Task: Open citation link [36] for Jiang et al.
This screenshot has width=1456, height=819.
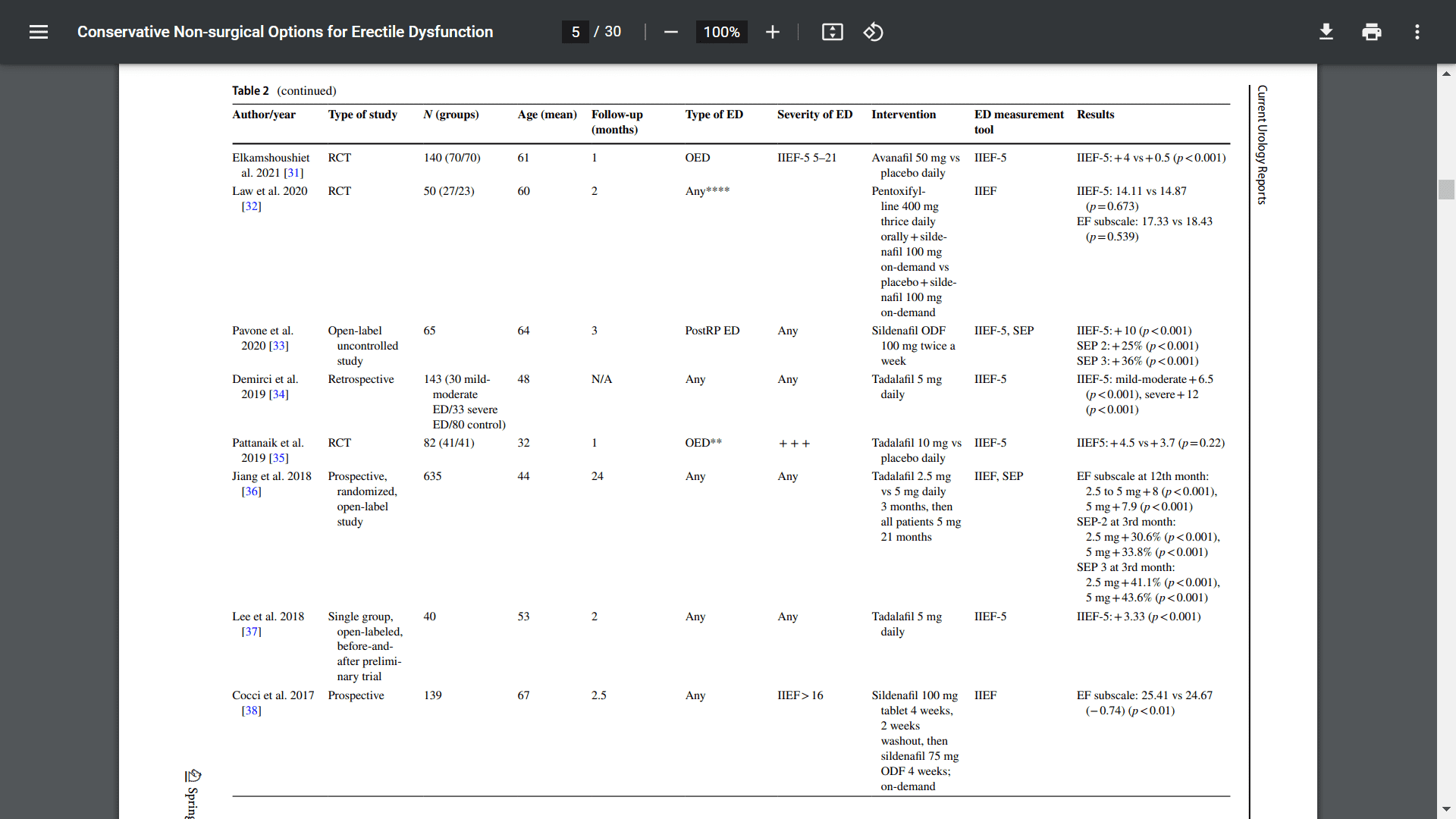Action: click(x=251, y=491)
